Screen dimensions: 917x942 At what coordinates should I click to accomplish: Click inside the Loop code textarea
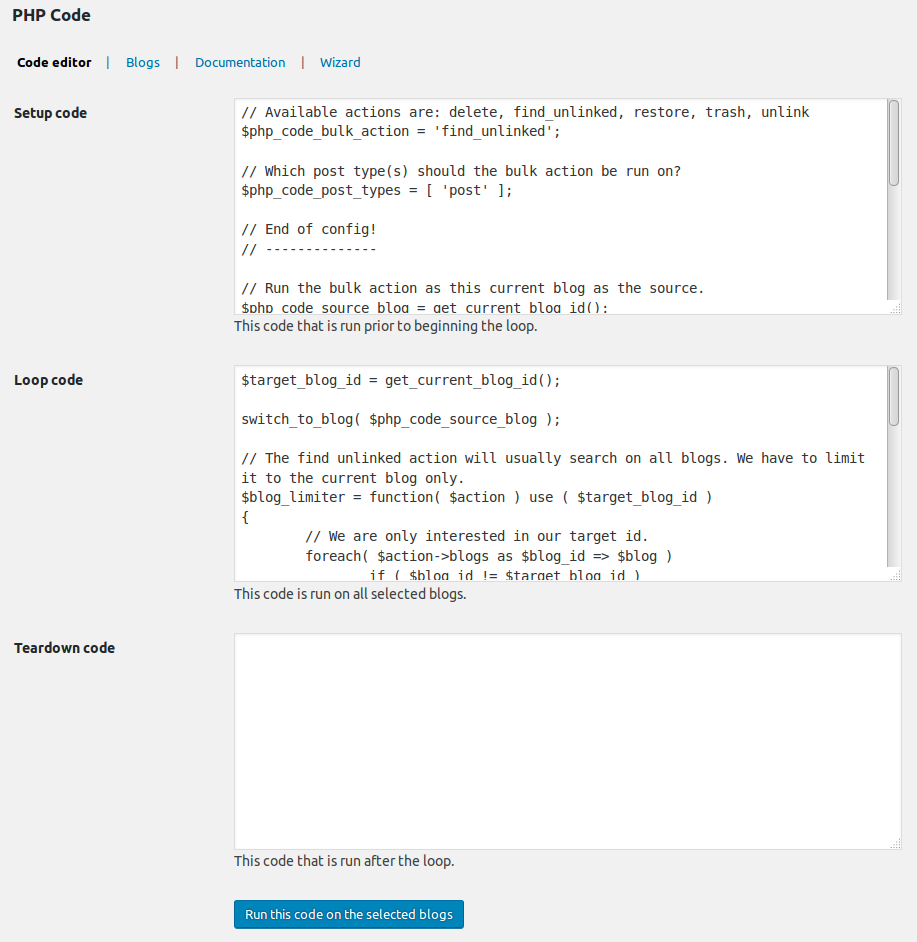(x=561, y=473)
